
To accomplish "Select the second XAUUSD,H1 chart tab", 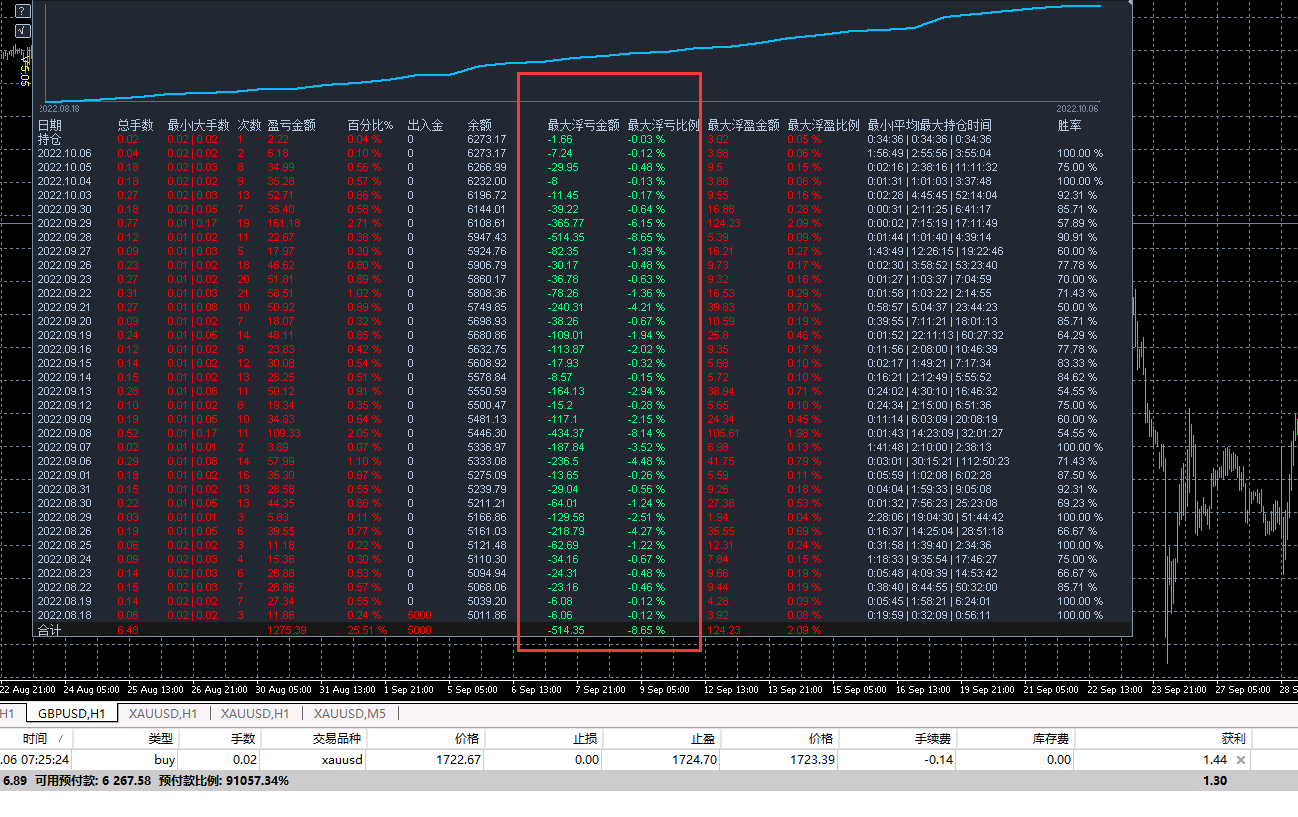I will coord(255,713).
